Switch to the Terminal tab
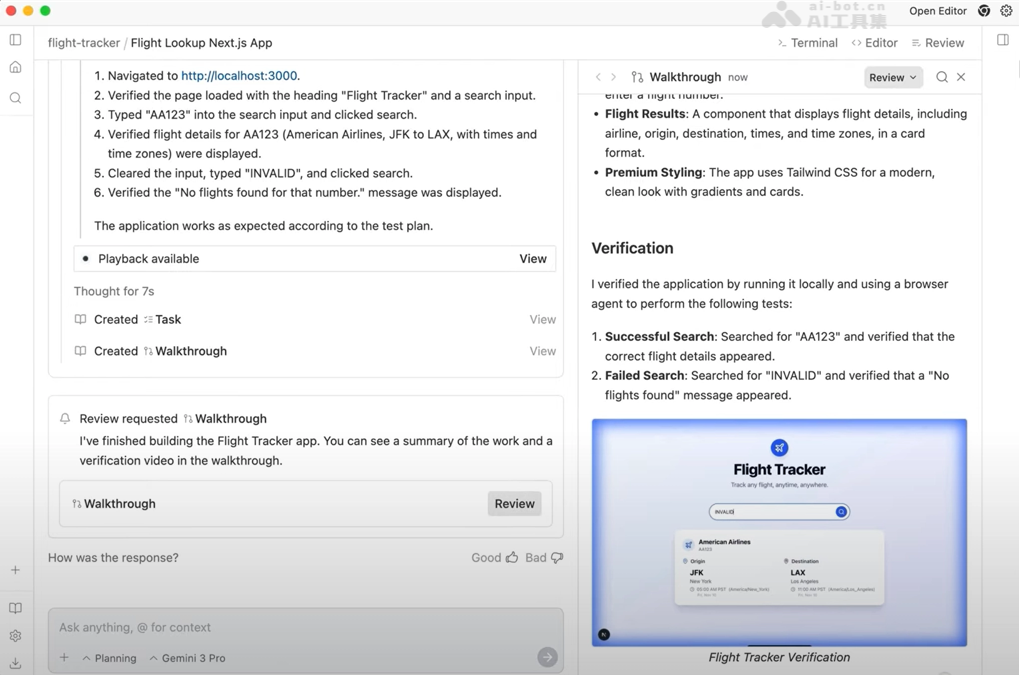 [807, 43]
